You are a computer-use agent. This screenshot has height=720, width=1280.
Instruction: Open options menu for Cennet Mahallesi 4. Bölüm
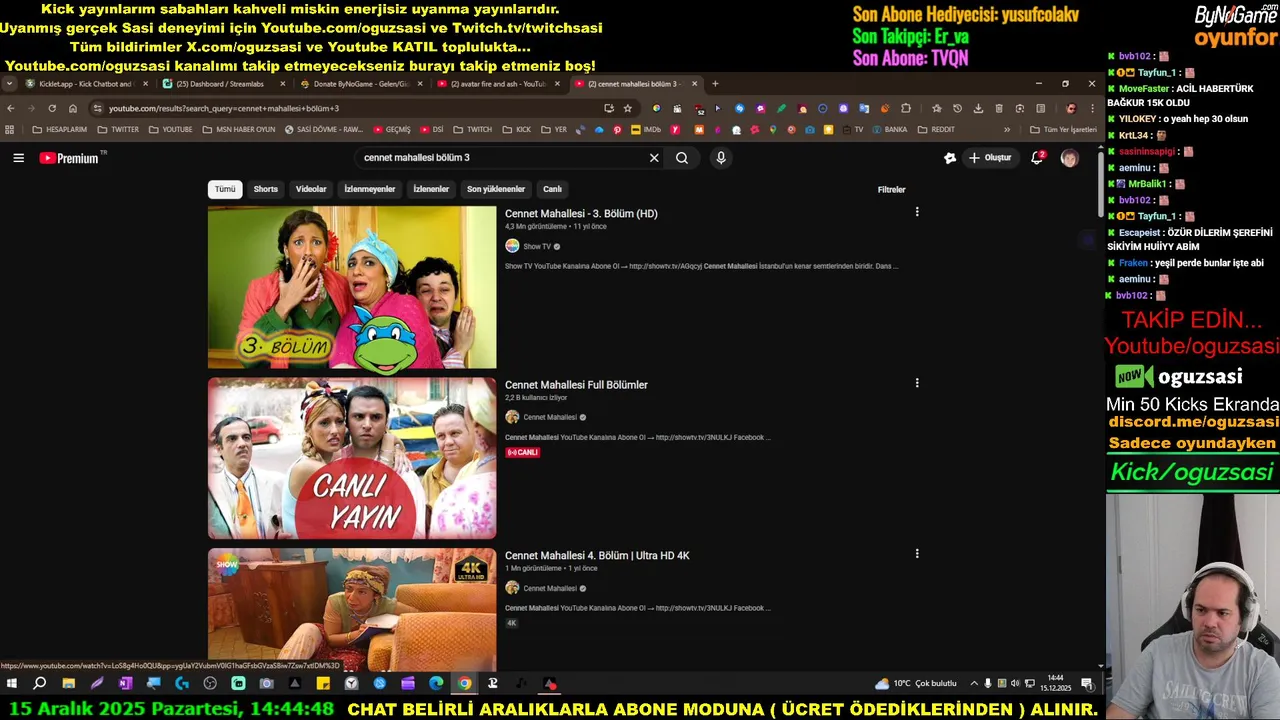point(917,554)
